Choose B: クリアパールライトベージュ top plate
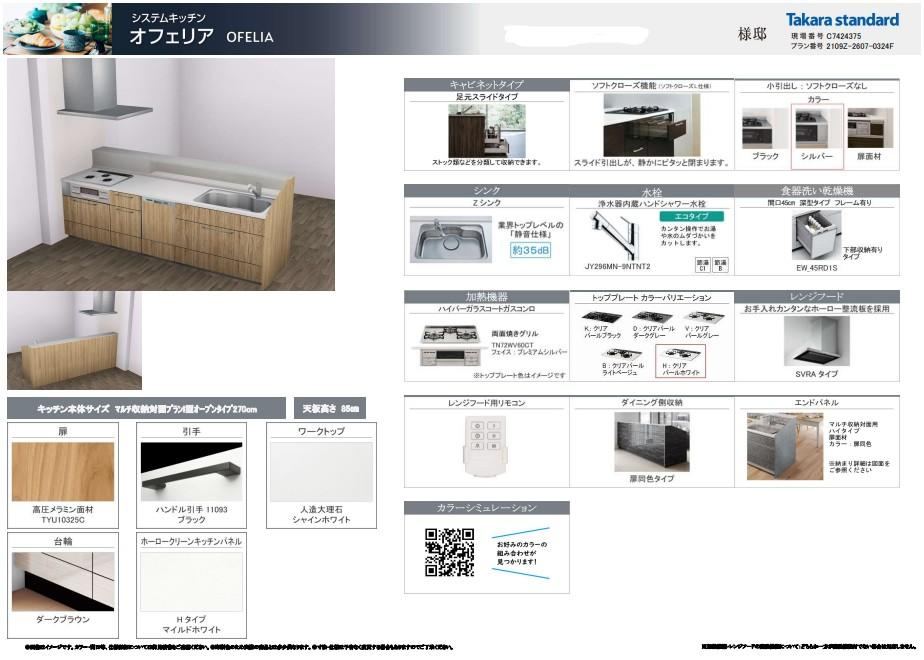 [x=622, y=362]
